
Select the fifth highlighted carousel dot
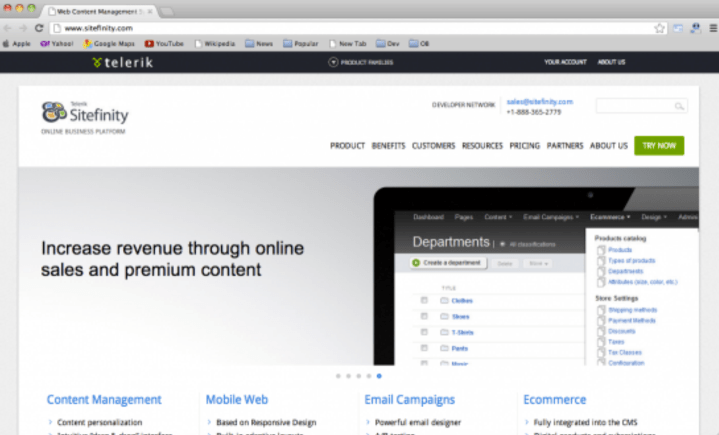point(379,376)
